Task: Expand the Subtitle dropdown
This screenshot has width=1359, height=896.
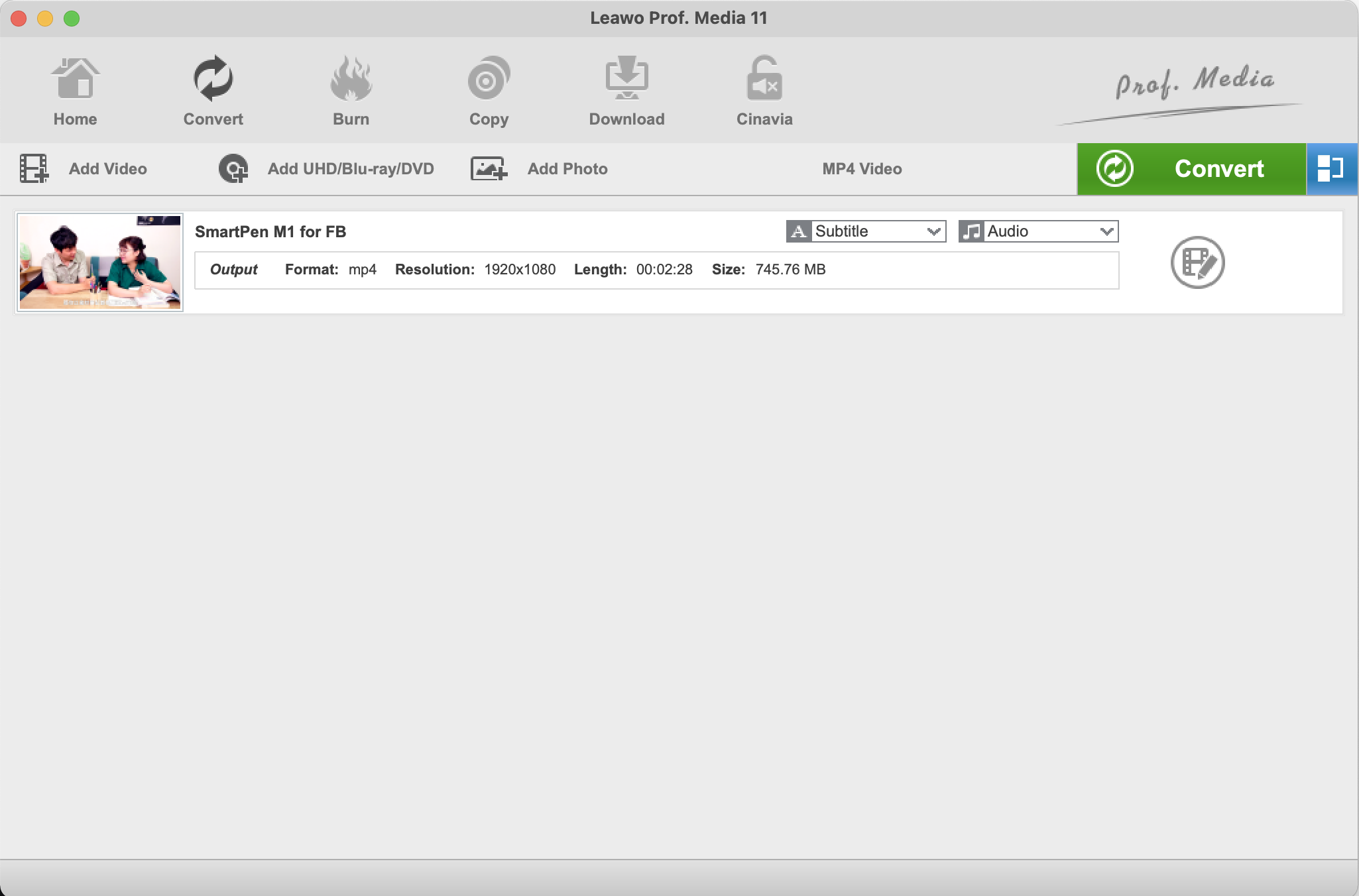Action: click(866, 231)
